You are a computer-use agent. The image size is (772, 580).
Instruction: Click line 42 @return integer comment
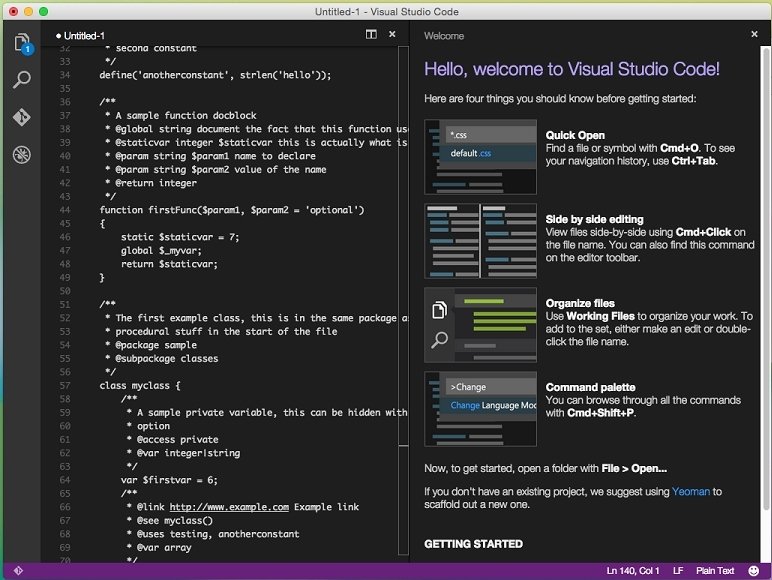151,183
